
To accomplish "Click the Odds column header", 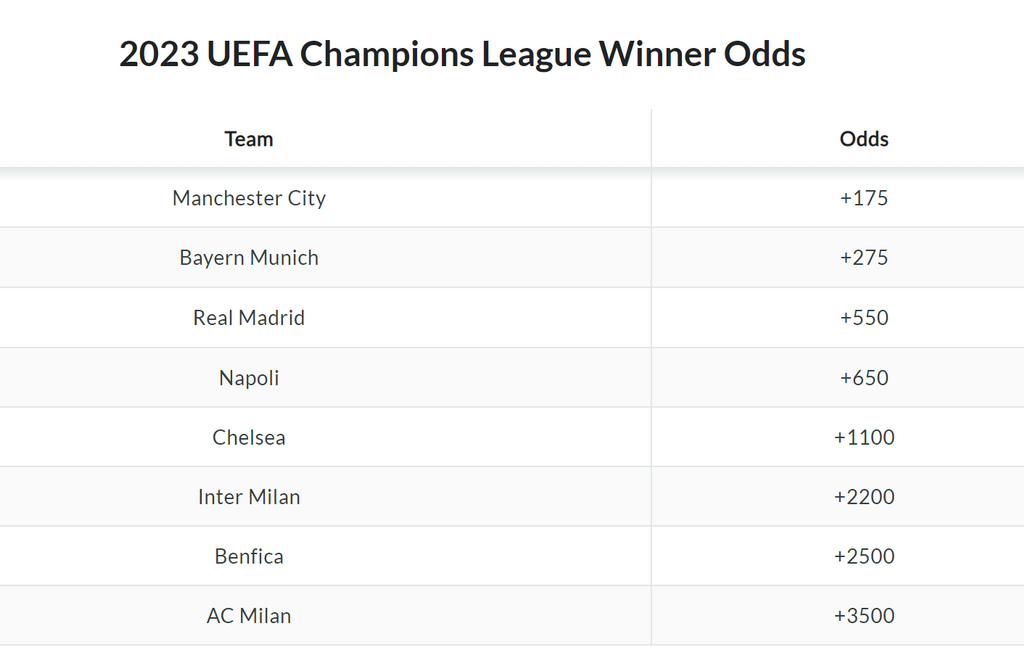I will point(864,139).
